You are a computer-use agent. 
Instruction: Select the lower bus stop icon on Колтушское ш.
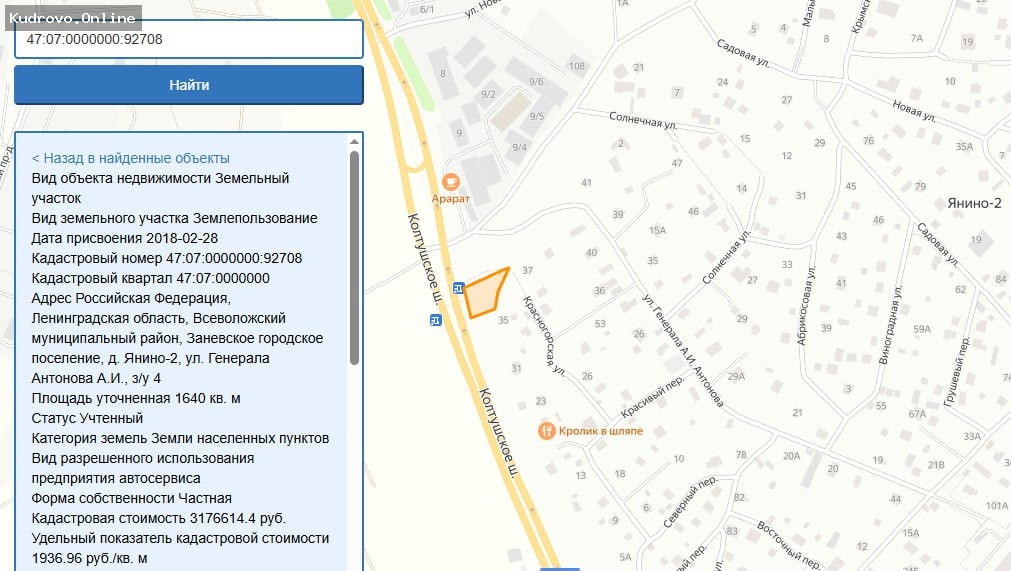coord(436,320)
